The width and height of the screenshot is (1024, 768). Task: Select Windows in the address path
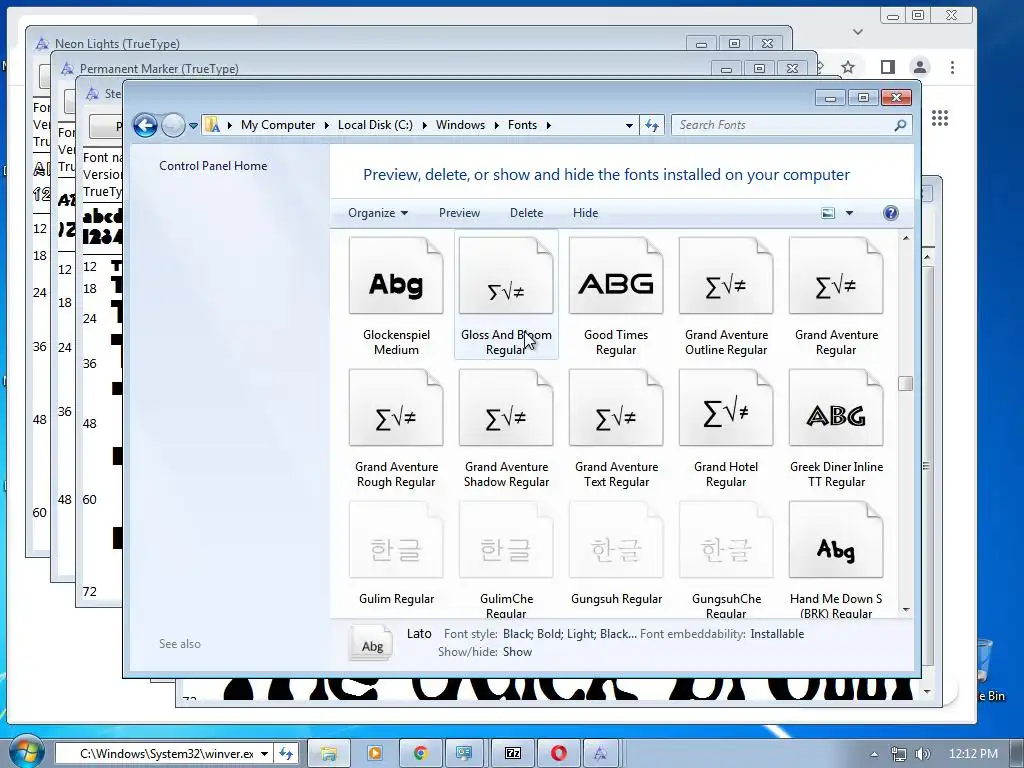point(460,125)
